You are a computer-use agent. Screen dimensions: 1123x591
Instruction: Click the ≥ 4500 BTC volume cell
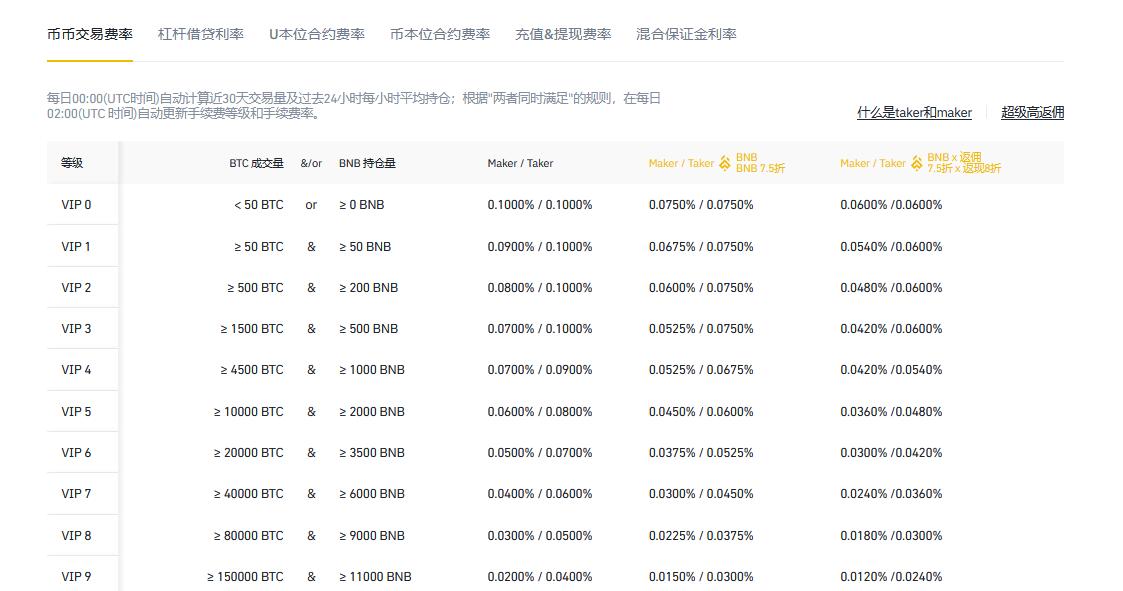tap(252, 370)
